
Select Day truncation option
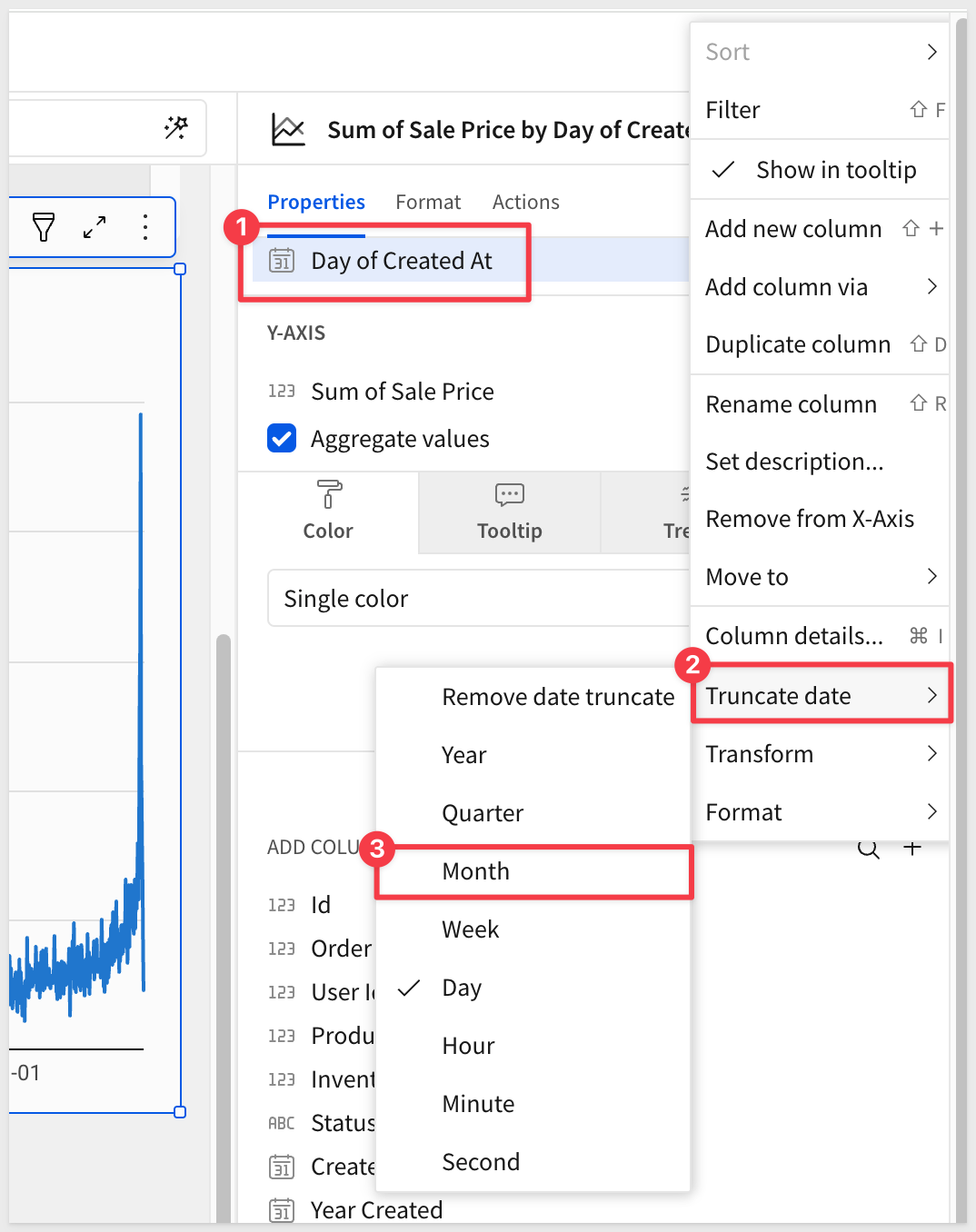(x=462, y=988)
